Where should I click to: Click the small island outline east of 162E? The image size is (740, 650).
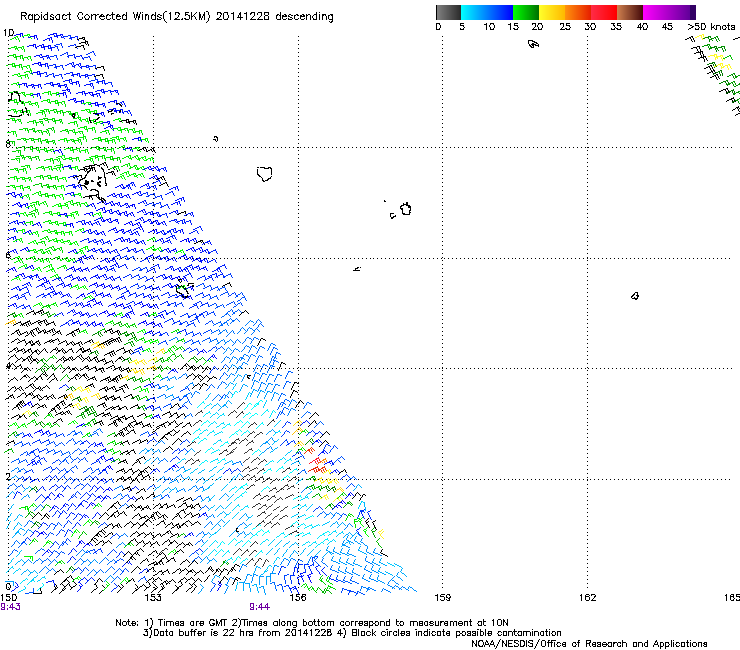point(635,296)
